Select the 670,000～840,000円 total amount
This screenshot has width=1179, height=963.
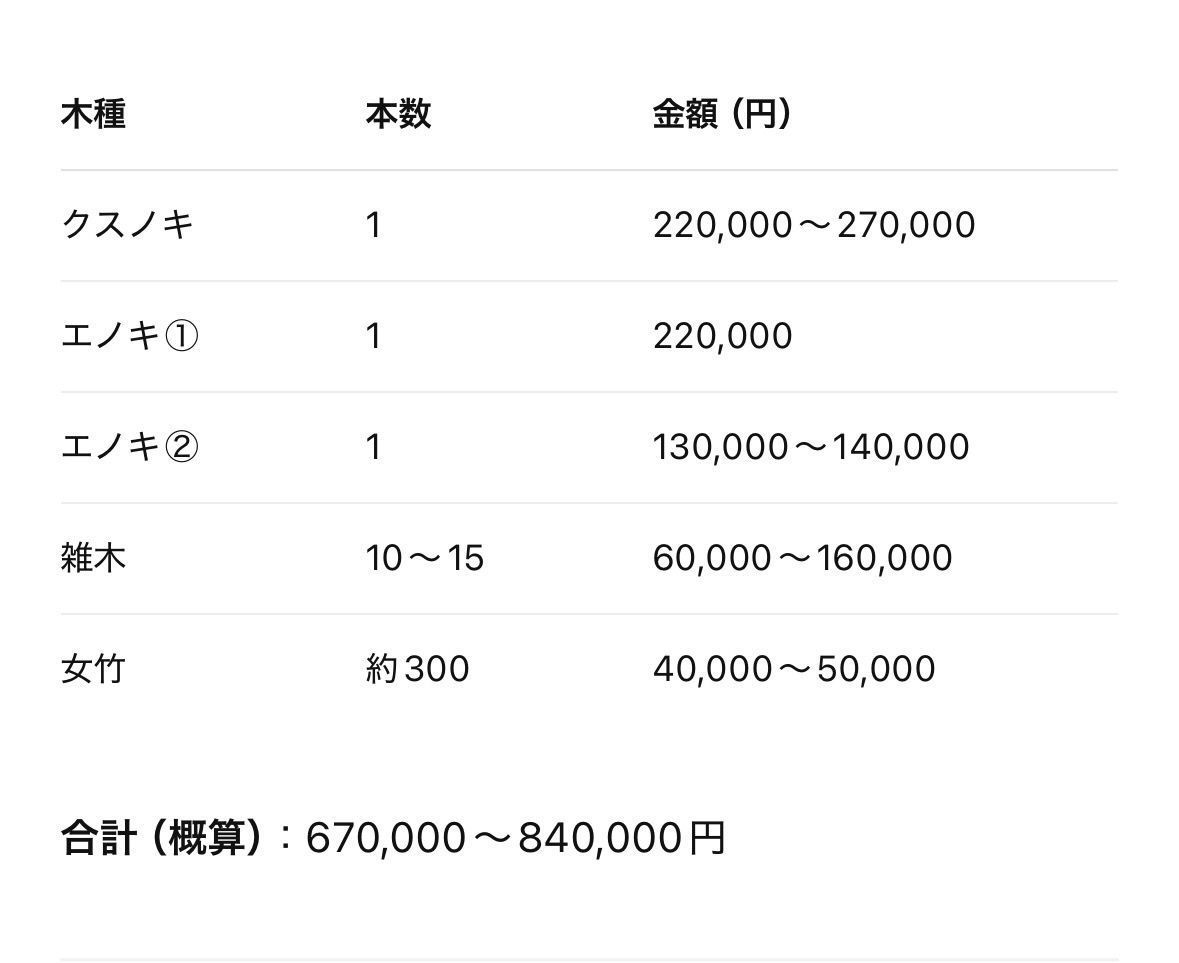pos(515,838)
